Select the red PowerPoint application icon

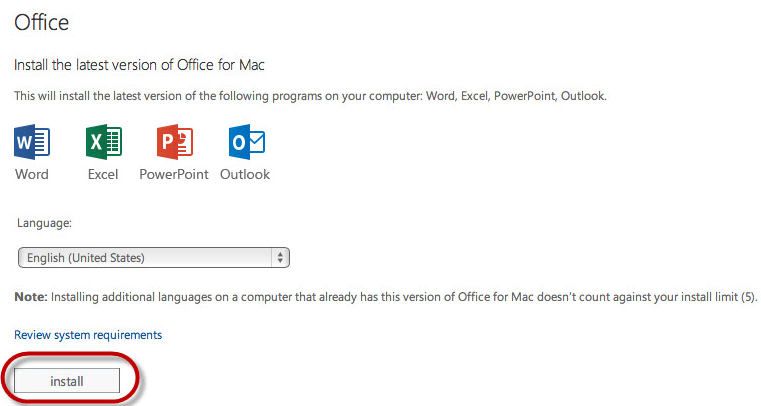175,142
